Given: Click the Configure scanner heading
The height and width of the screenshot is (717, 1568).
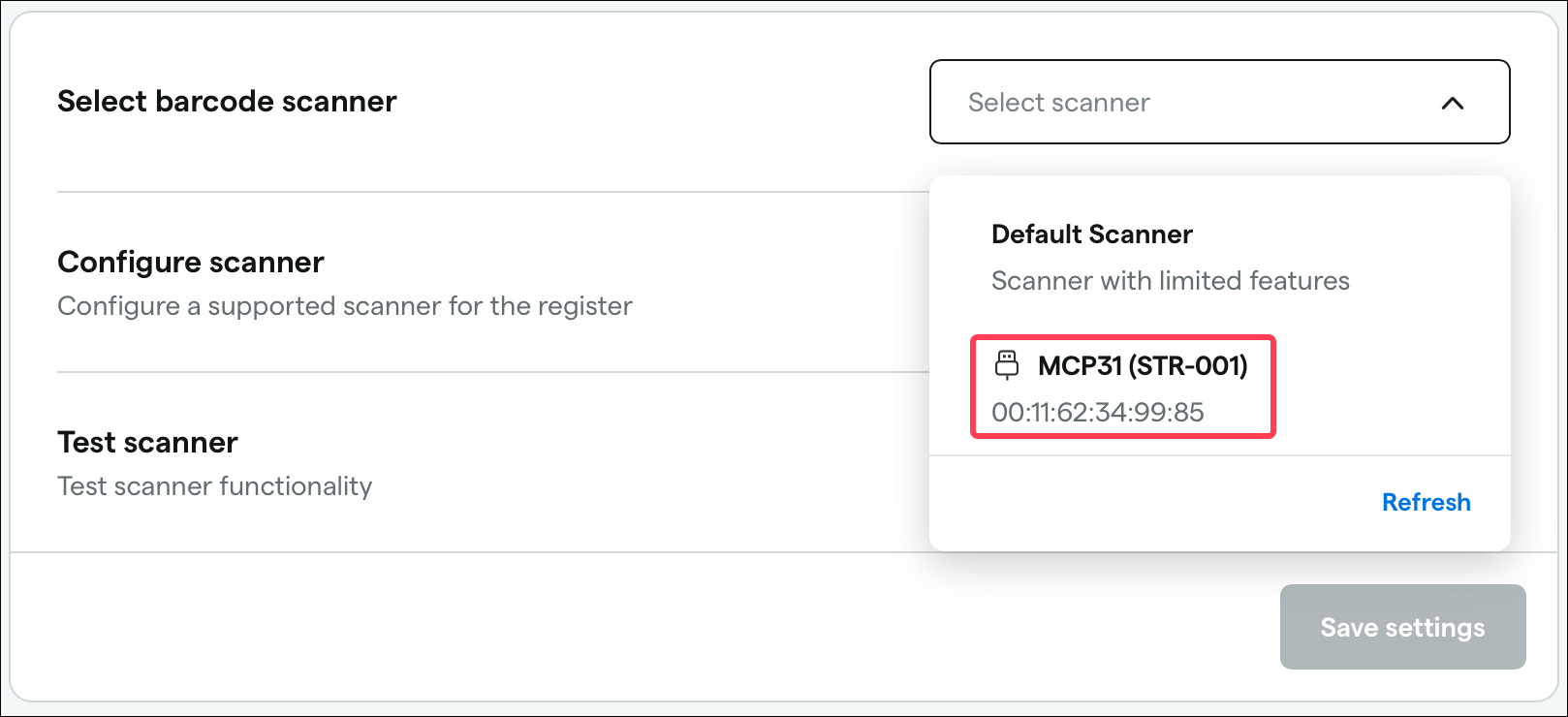Looking at the screenshot, I should click(191, 262).
